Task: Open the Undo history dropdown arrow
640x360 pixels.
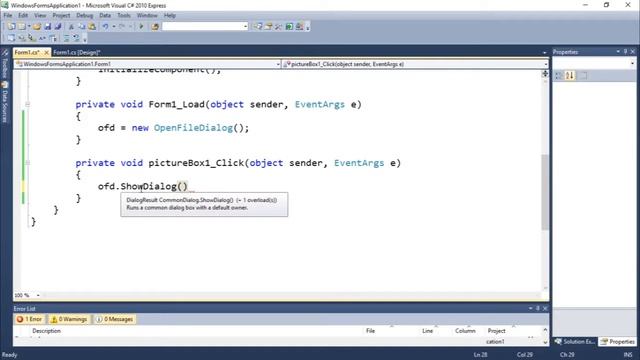Action: pyautogui.click(x=113, y=27)
